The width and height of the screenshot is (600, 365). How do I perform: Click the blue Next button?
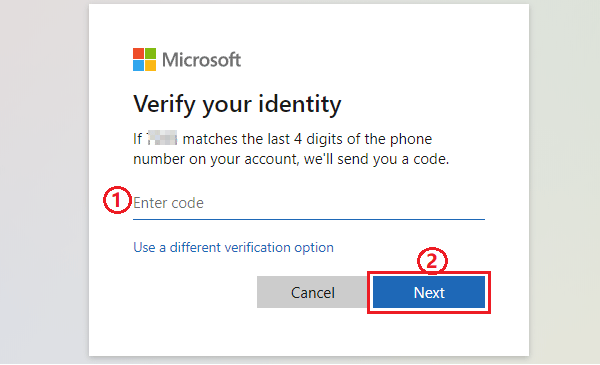(x=429, y=292)
